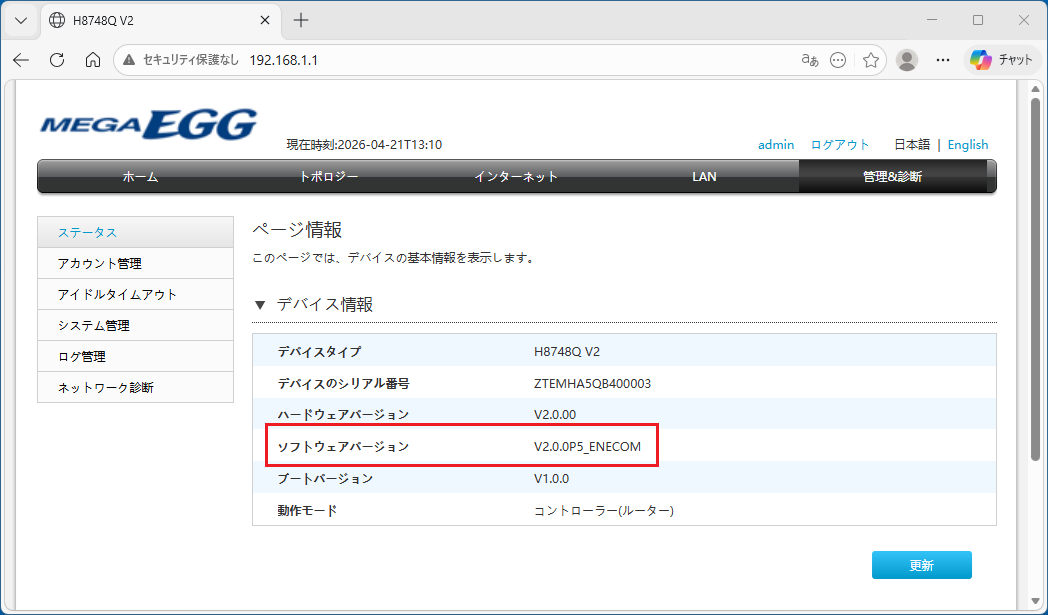Open the LAN menu tab
The width and height of the screenshot is (1048, 615).
click(704, 176)
